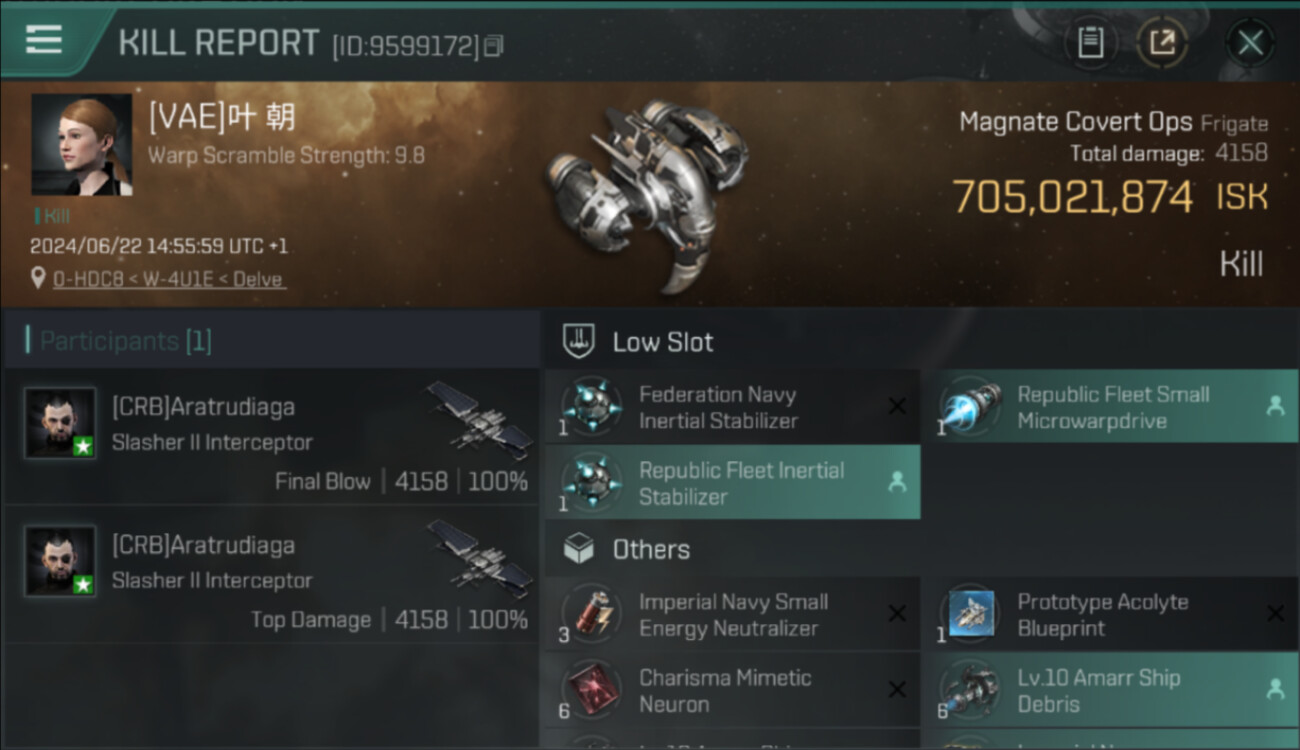1300x750 pixels.
Task: Open the clipboard notes icon
Action: pos(1090,42)
